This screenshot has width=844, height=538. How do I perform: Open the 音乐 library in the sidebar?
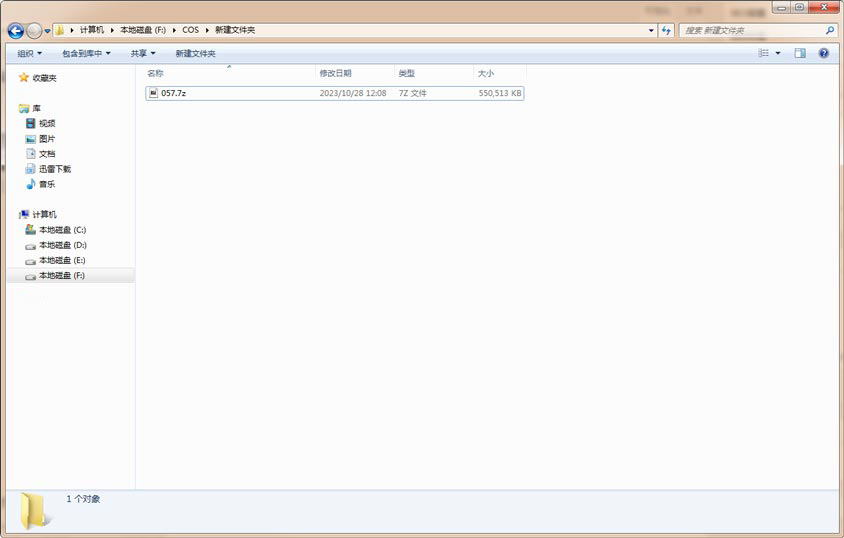point(47,184)
